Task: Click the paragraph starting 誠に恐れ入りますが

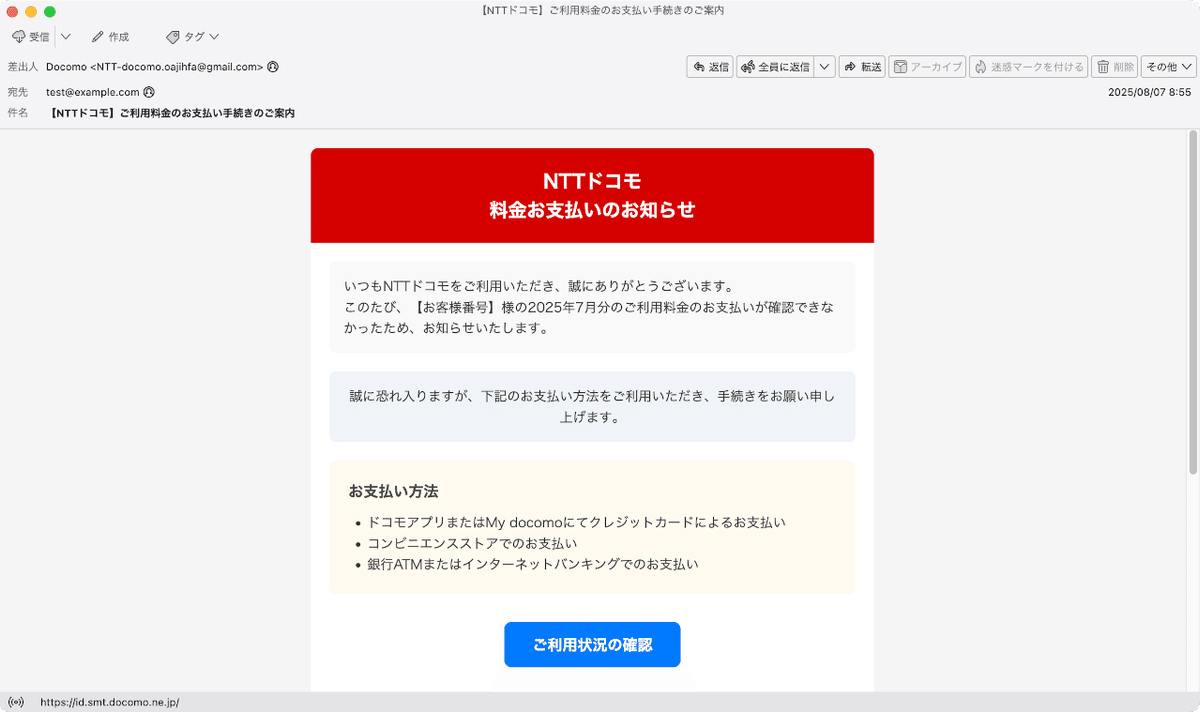Action: pos(592,407)
